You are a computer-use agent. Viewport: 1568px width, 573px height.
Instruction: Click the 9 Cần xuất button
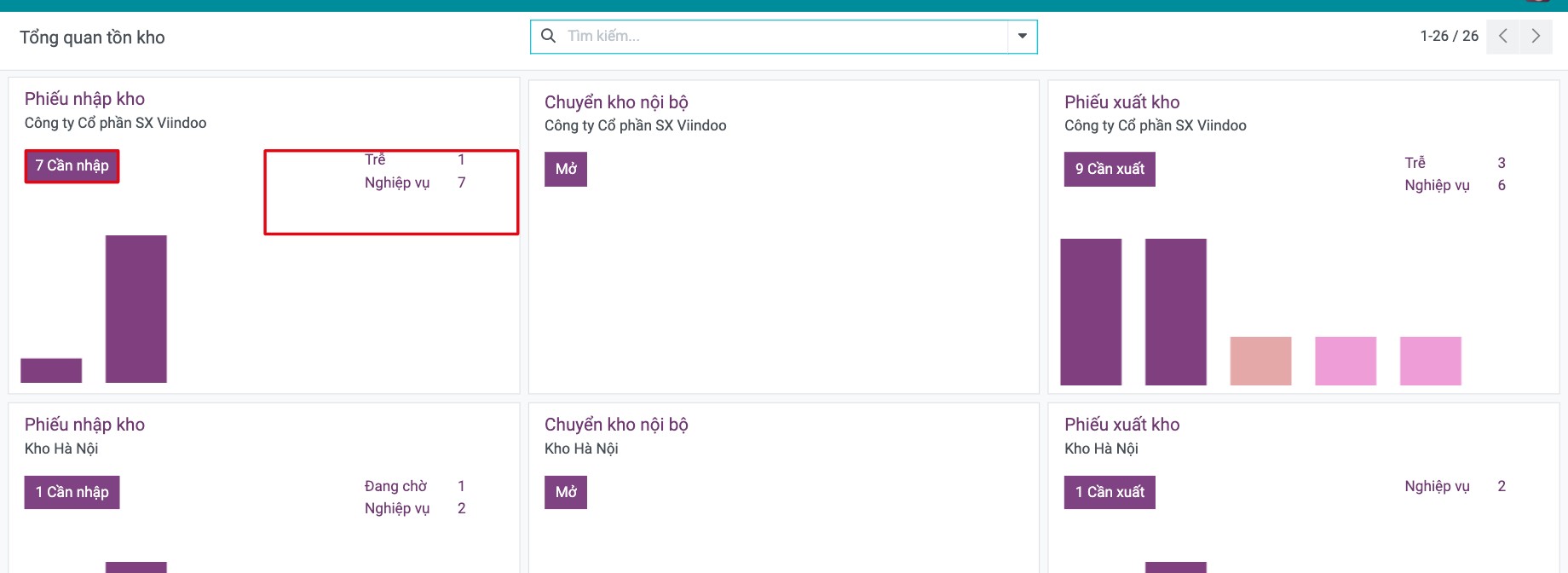[x=1110, y=169]
